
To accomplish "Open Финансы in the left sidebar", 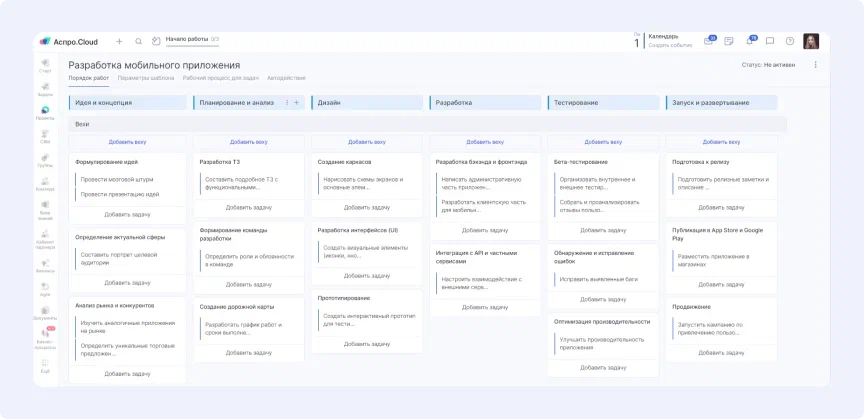I will 45,265.
